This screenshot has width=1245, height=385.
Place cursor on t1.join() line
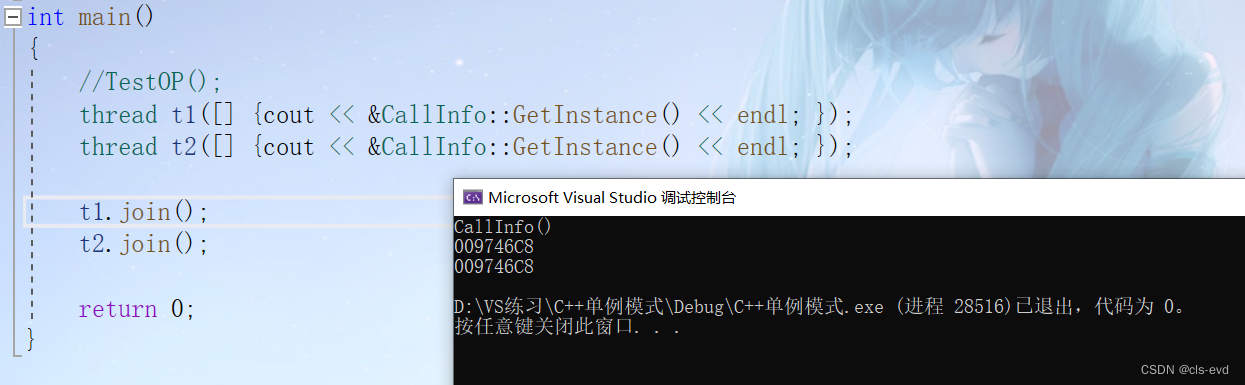[x=144, y=212]
